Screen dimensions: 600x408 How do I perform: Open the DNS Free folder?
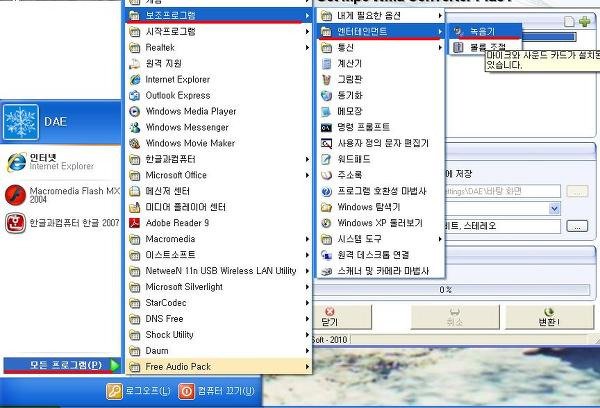219,319
